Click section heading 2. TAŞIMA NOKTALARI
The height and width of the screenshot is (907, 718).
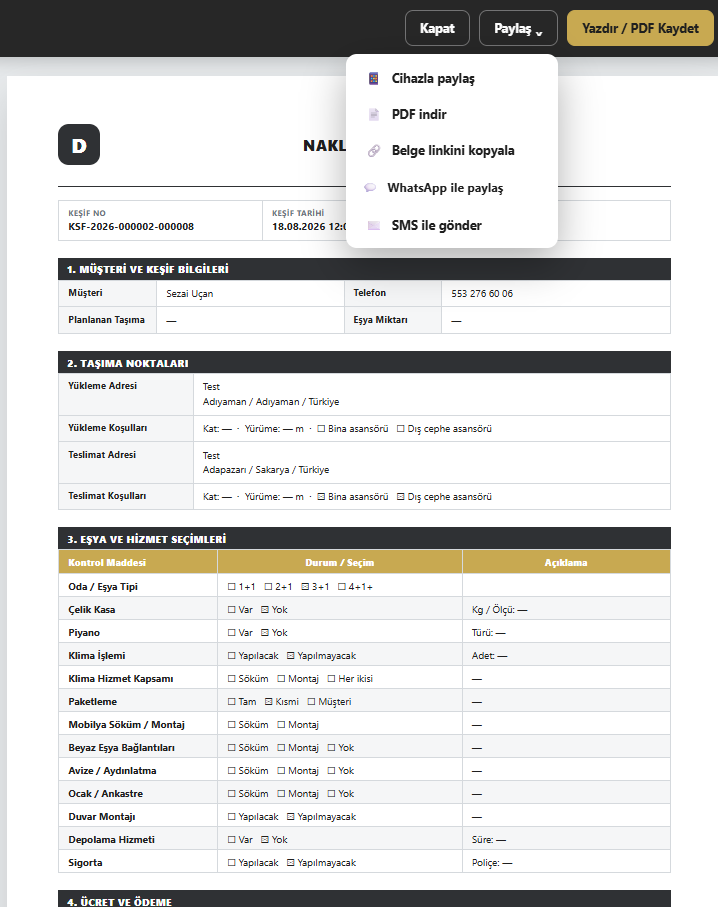[127, 363]
